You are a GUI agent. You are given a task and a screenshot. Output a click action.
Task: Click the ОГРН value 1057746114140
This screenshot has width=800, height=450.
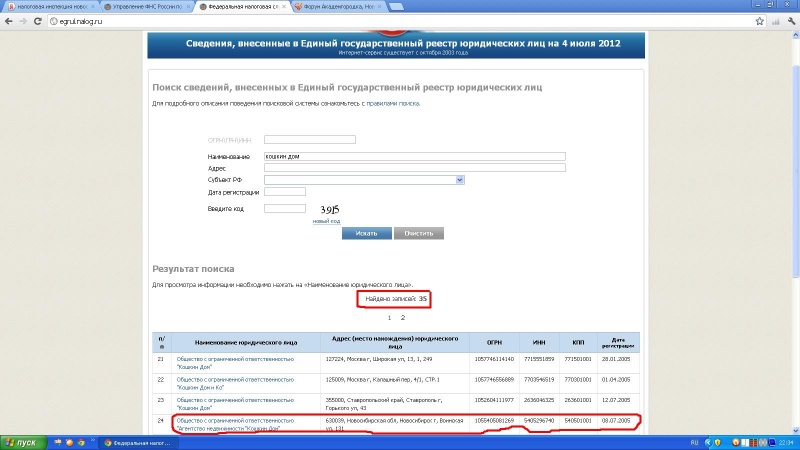[494, 359]
